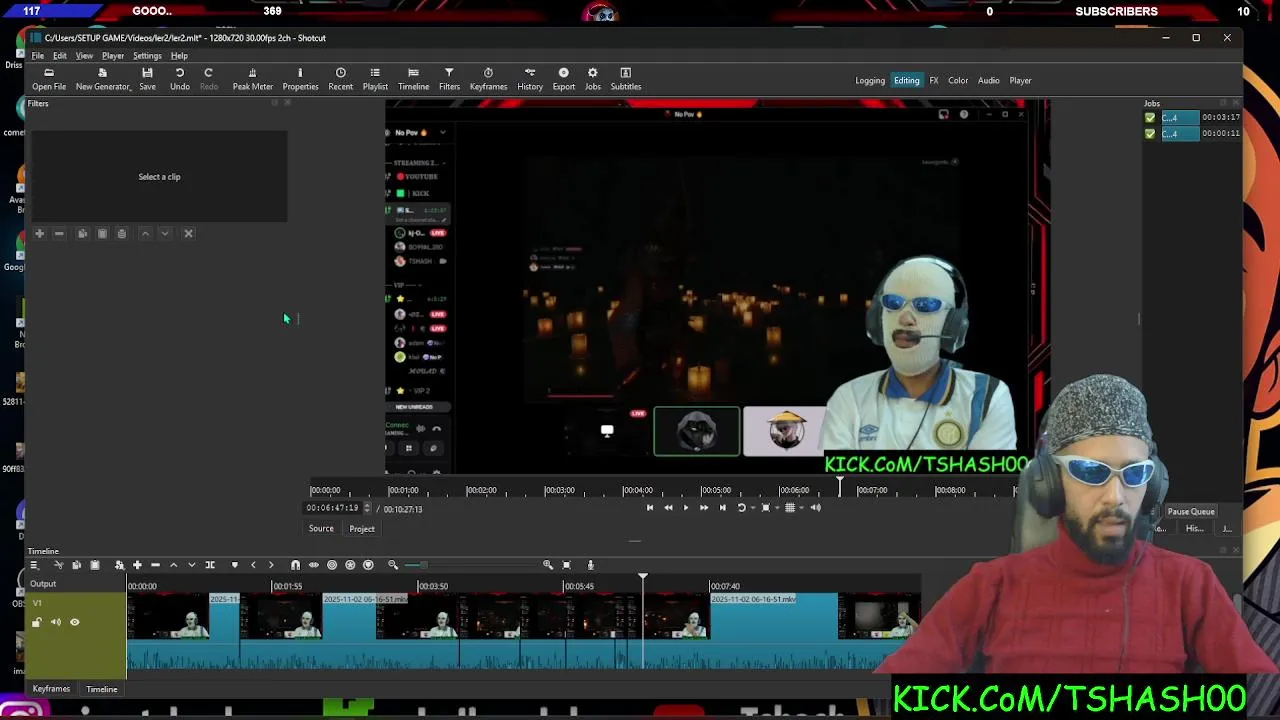The image size is (1280, 720).
Task: Open the Peak Meter panel
Action: tap(252, 79)
